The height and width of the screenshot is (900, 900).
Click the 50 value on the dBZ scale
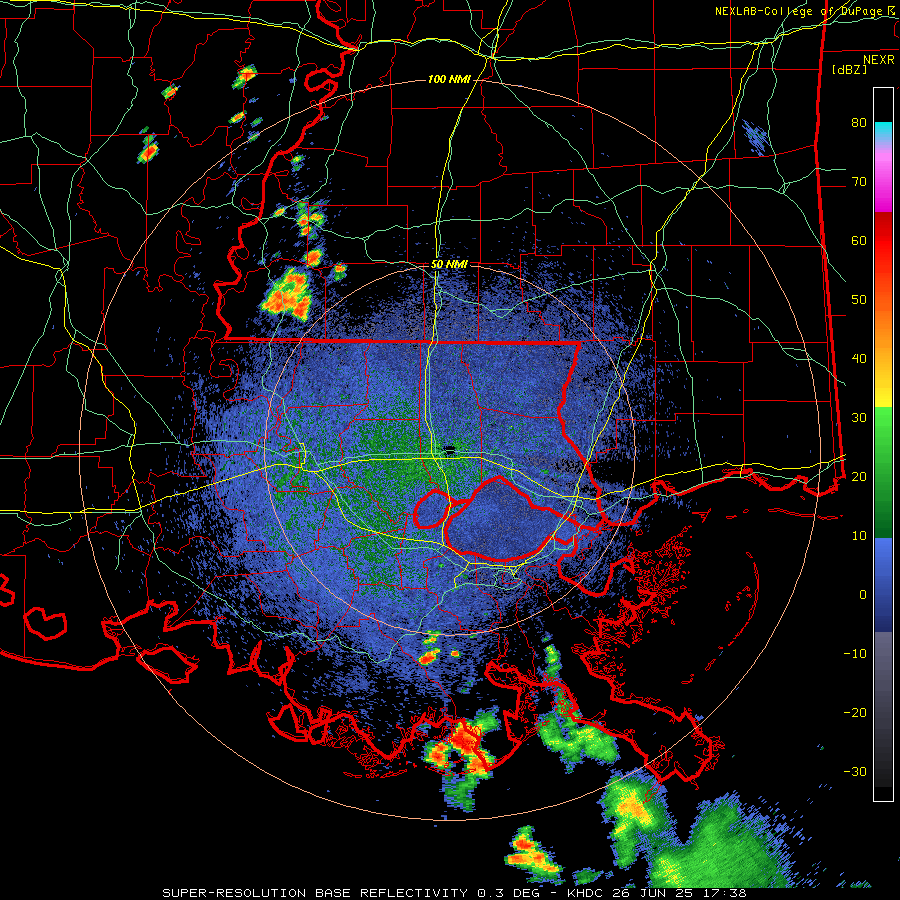pyautogui.click(x=859, y=300)
